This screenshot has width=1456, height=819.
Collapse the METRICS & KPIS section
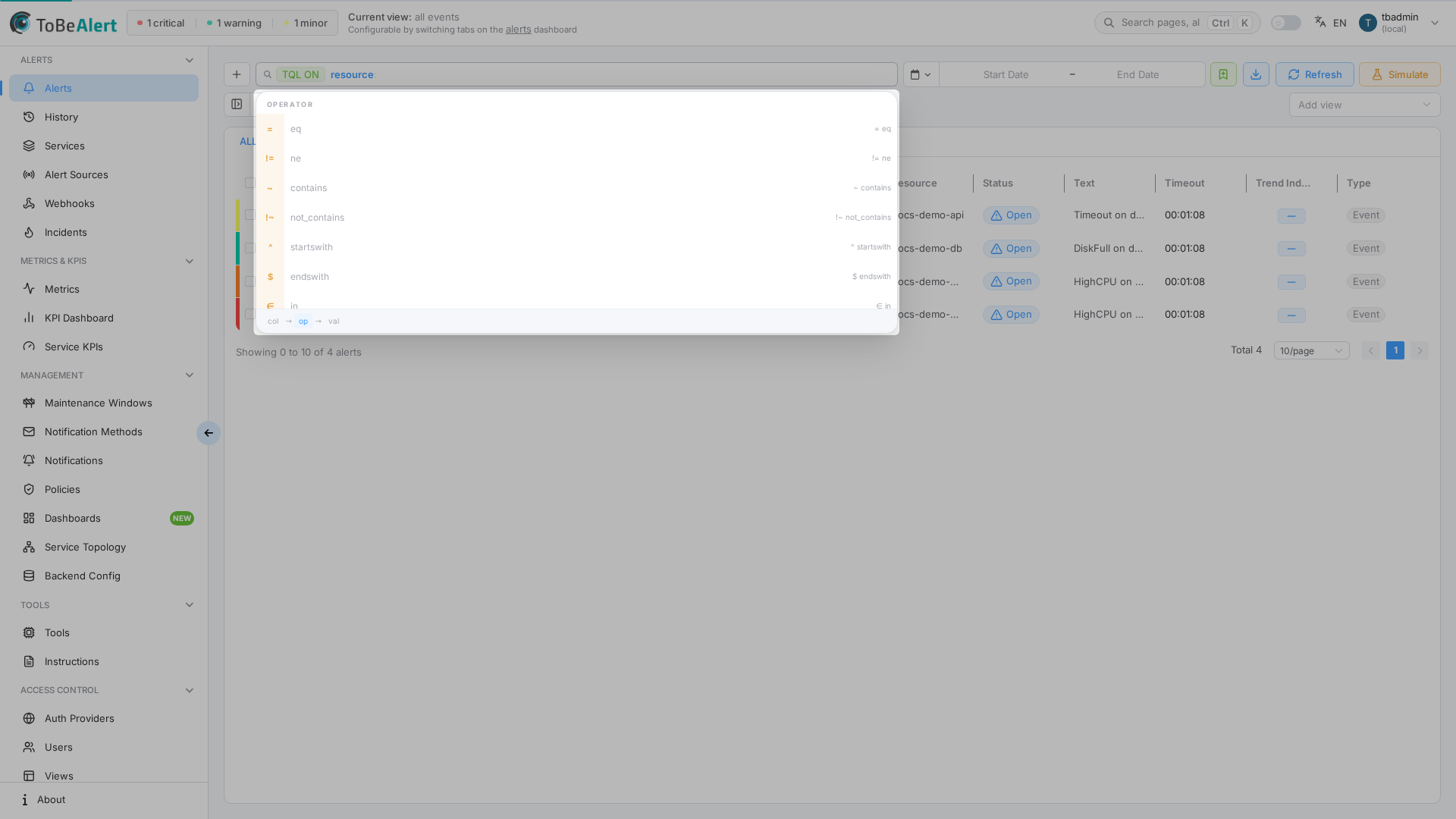point(190,261)
